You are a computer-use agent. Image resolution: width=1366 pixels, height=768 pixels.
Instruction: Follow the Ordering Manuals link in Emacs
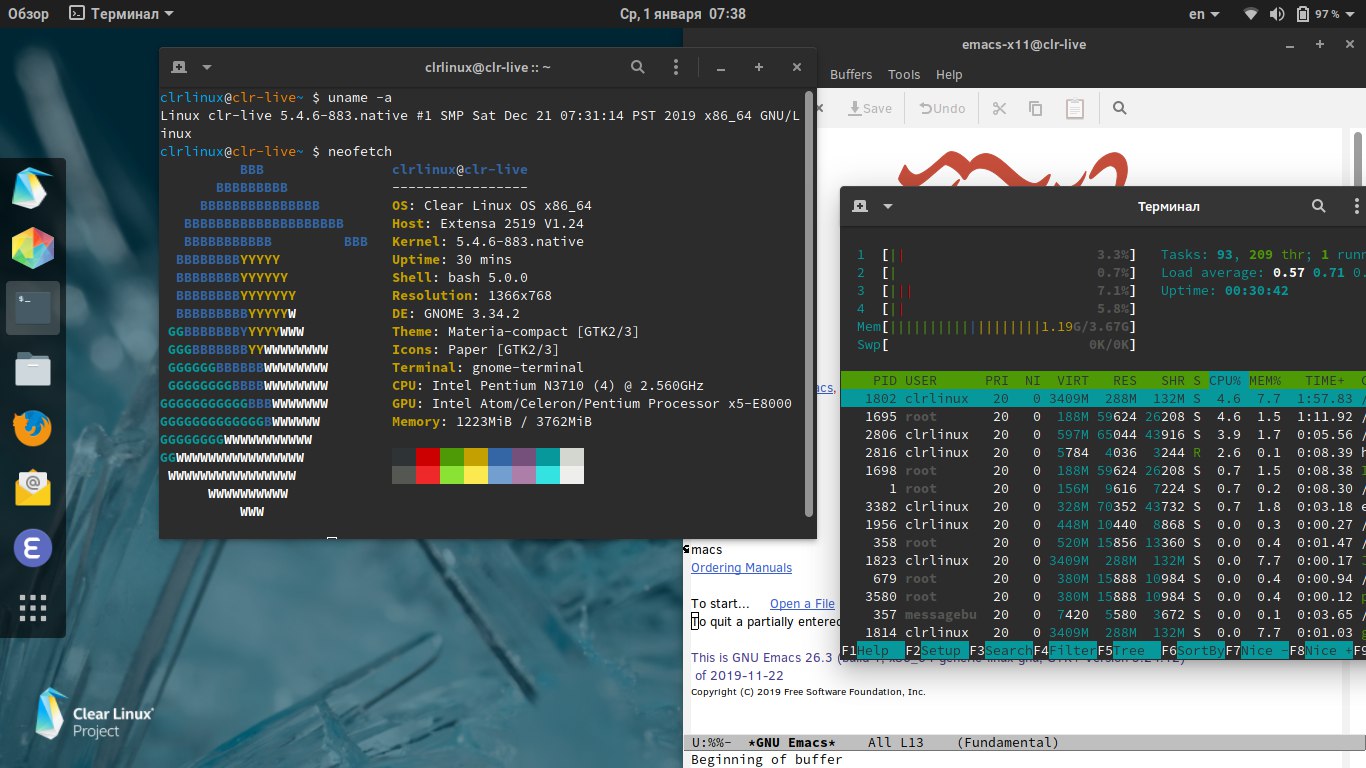[741, 568]
